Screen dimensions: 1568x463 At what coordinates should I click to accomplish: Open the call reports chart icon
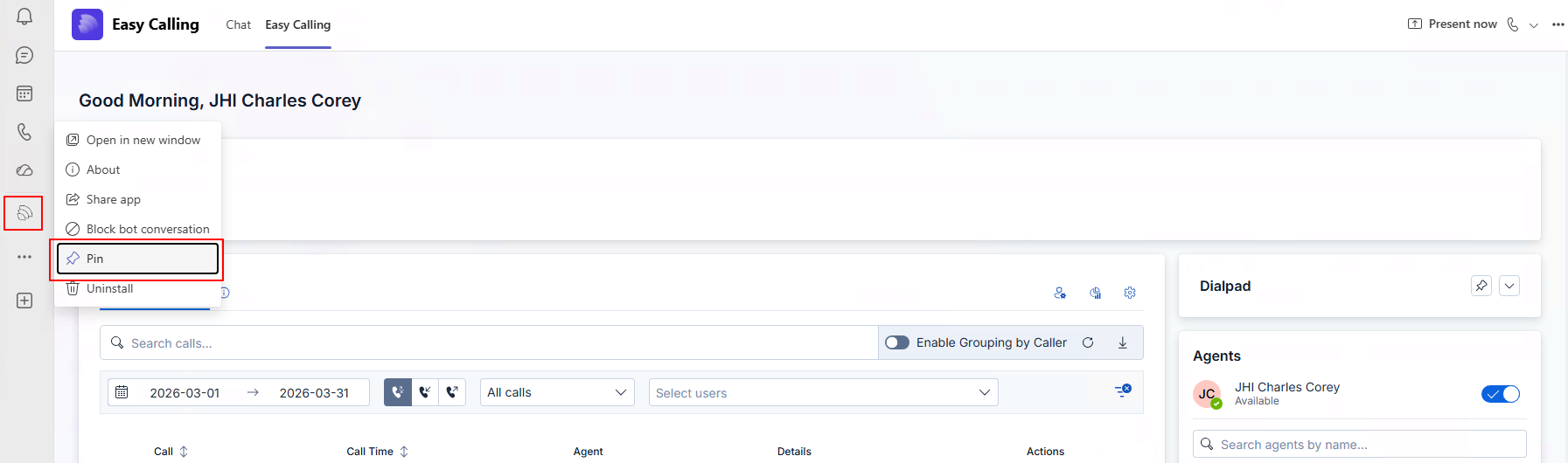(x=1095, y=294)
